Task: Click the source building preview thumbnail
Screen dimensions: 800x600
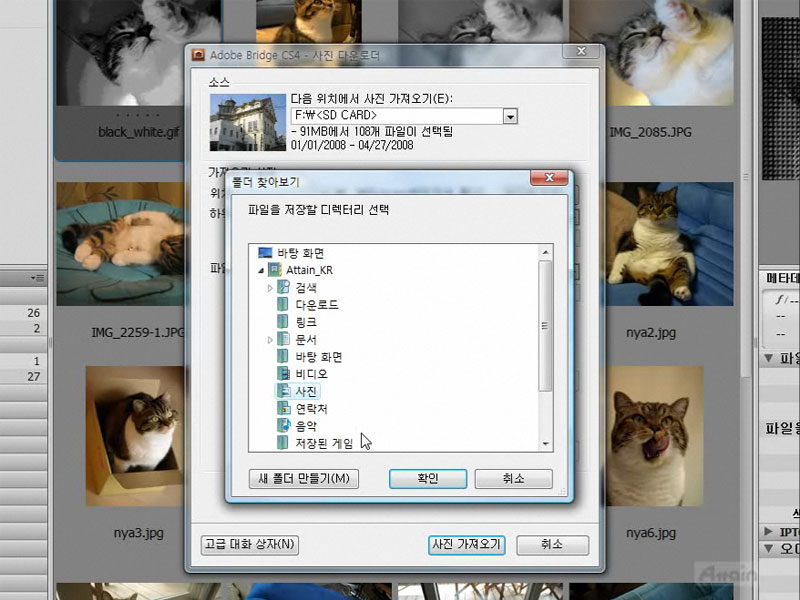Action: [247, 122]
